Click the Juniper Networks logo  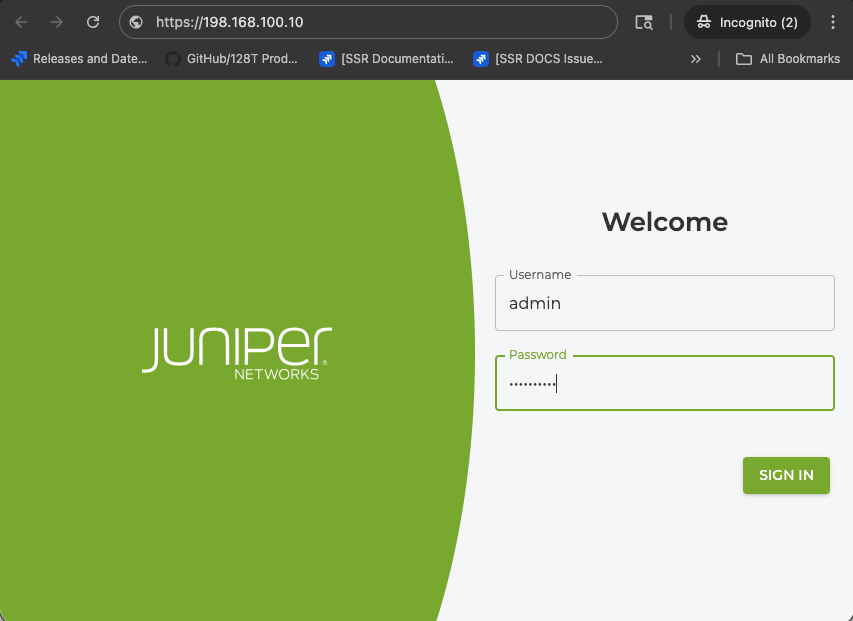coord(237,353)
